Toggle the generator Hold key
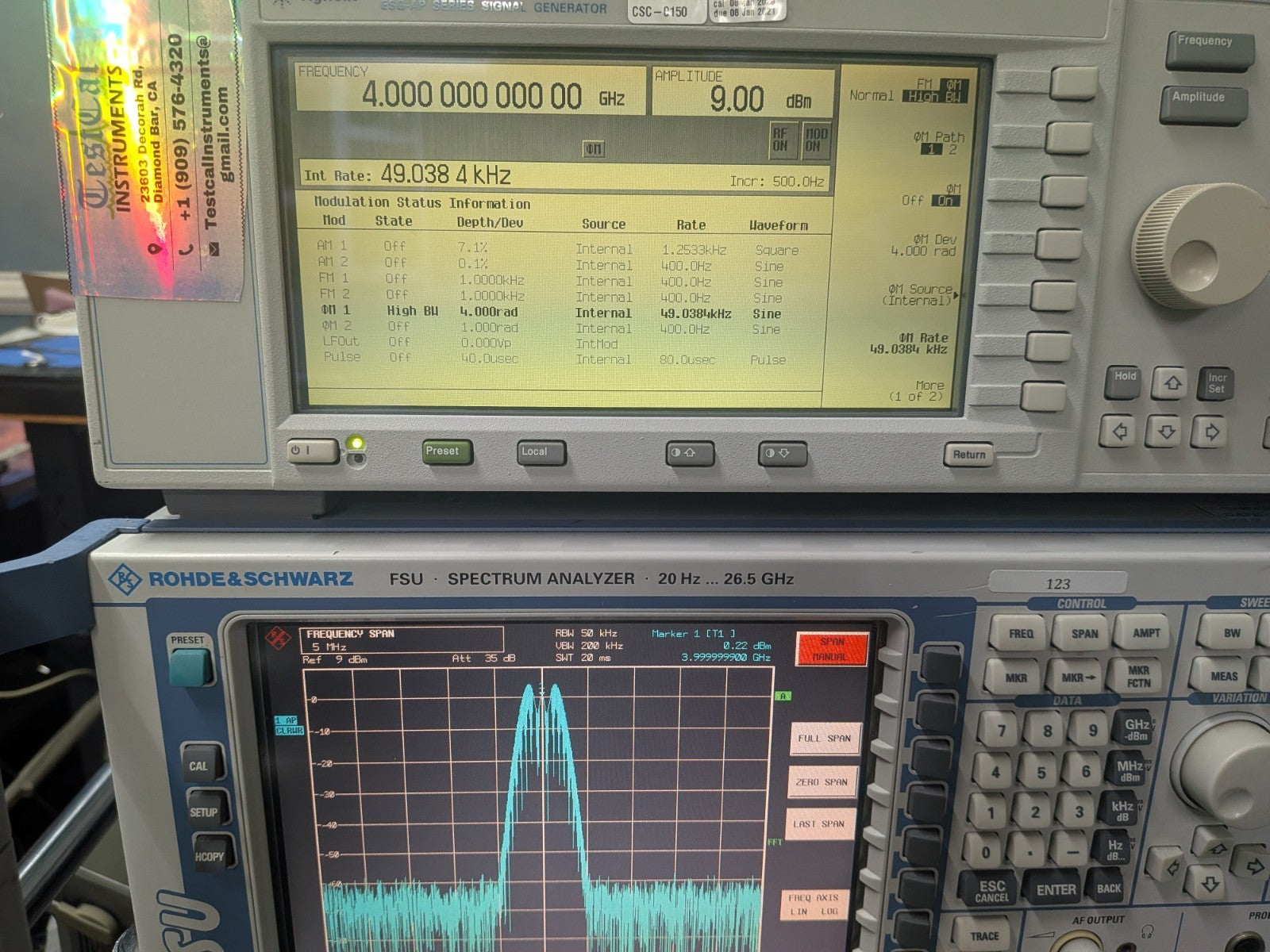Screen dimensions: 1270x952 tap(1125, 382)
